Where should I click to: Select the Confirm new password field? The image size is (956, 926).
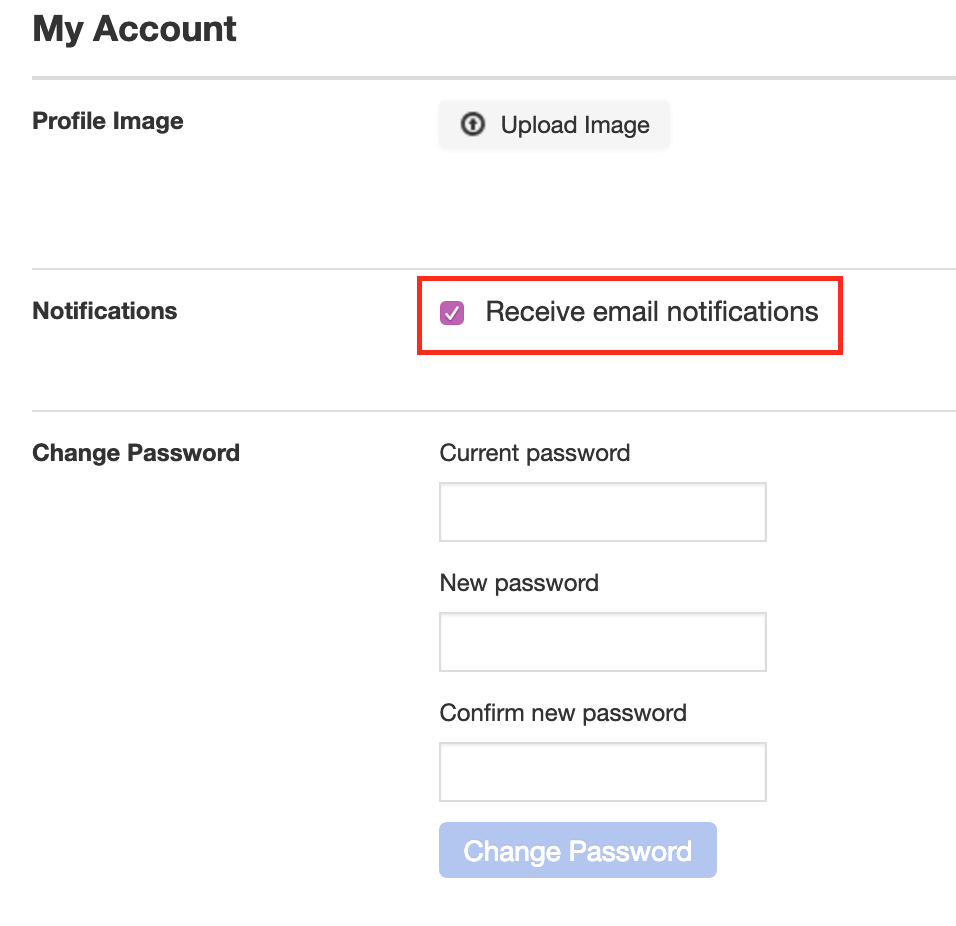pyautogui.click(x=602, y=772)
